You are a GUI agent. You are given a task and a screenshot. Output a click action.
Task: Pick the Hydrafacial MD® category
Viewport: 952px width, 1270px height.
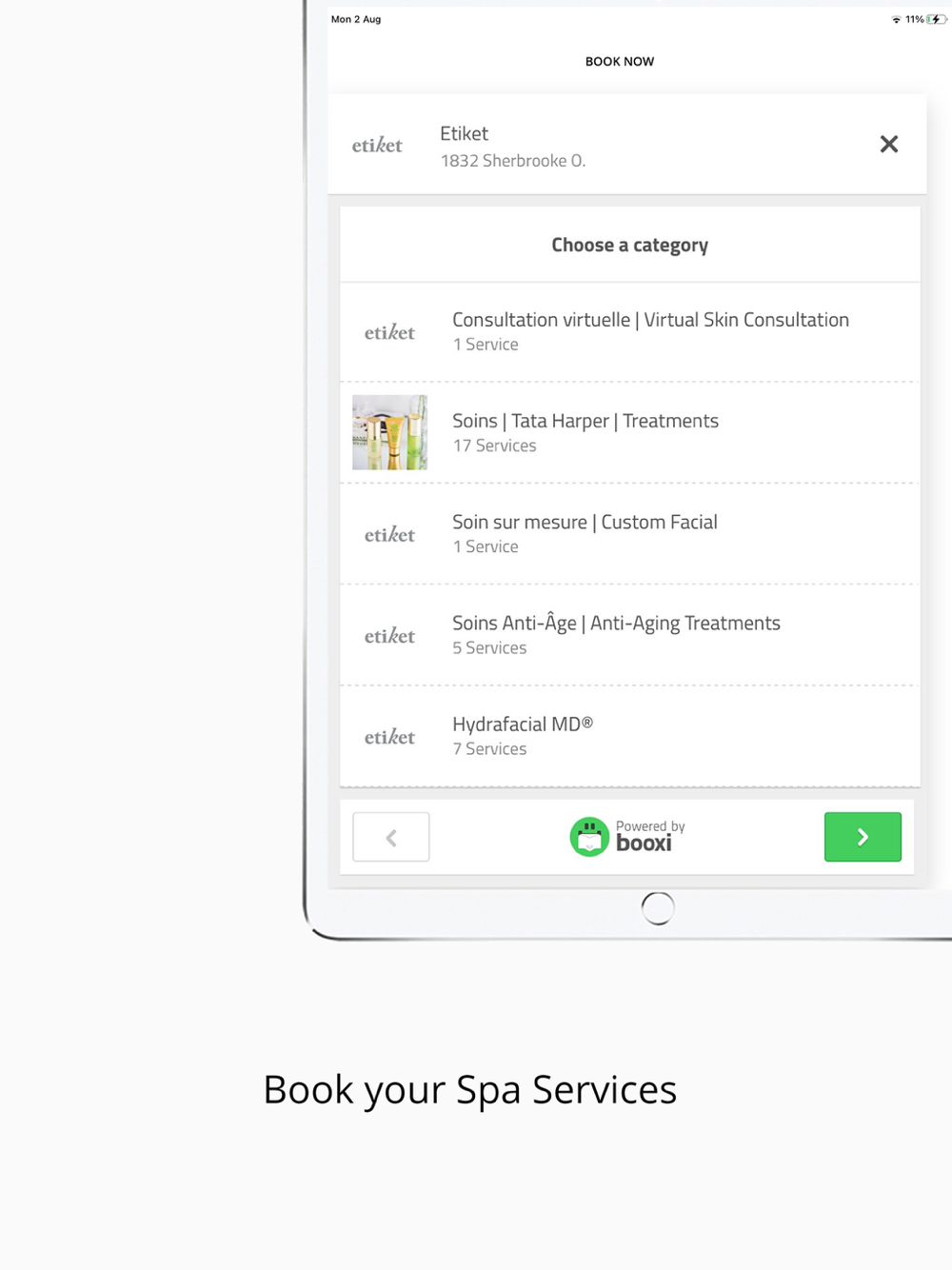tap(630, 736)
